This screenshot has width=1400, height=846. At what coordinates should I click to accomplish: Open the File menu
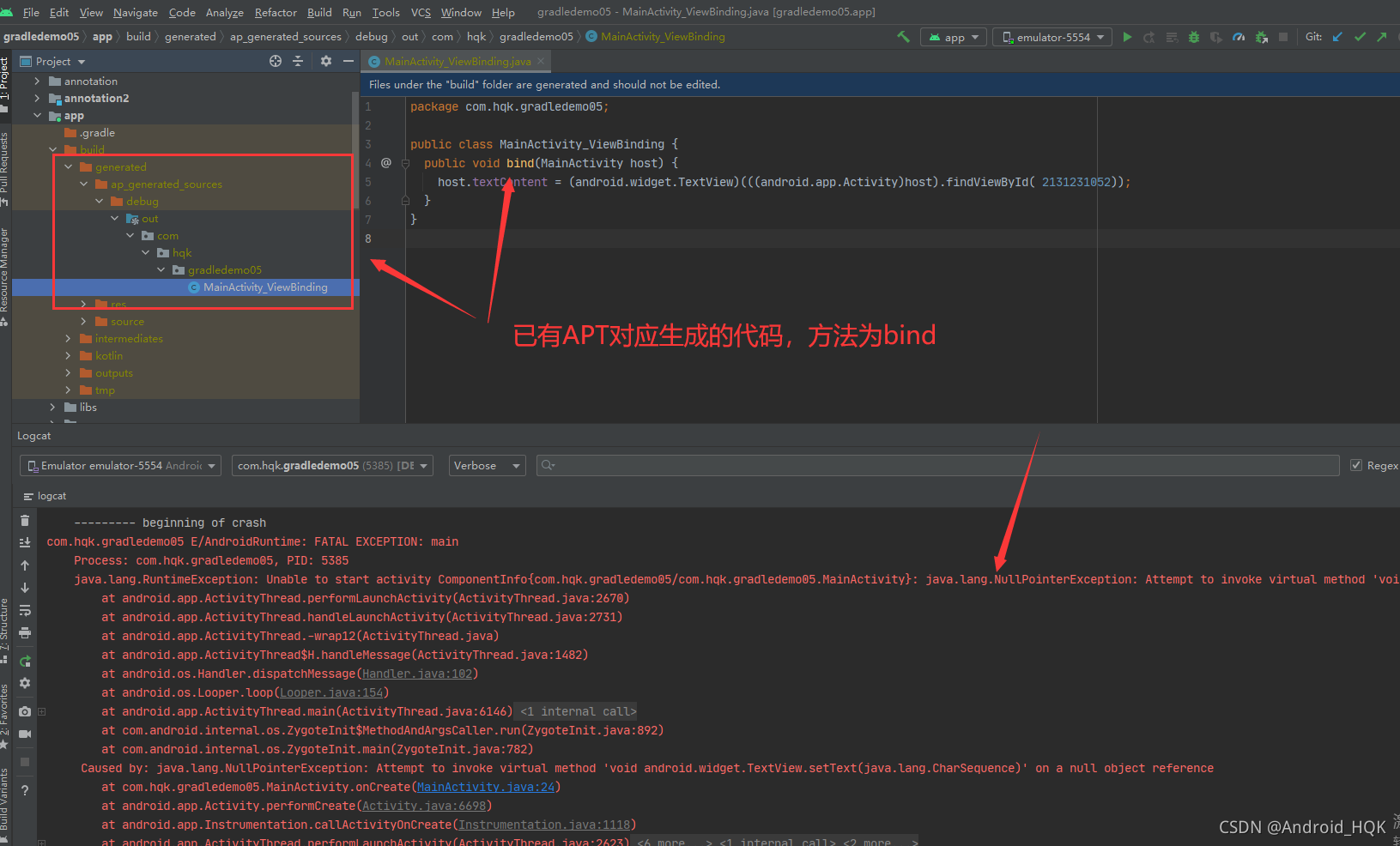(31, 12)
